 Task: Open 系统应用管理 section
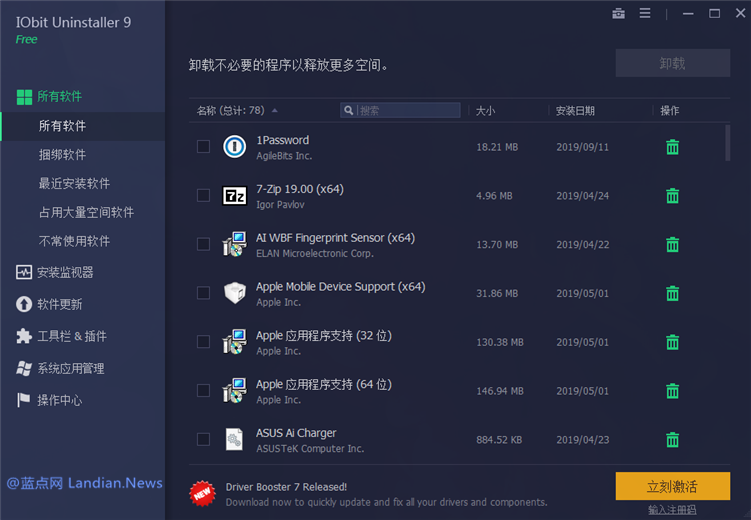click(x=60, y=368)
